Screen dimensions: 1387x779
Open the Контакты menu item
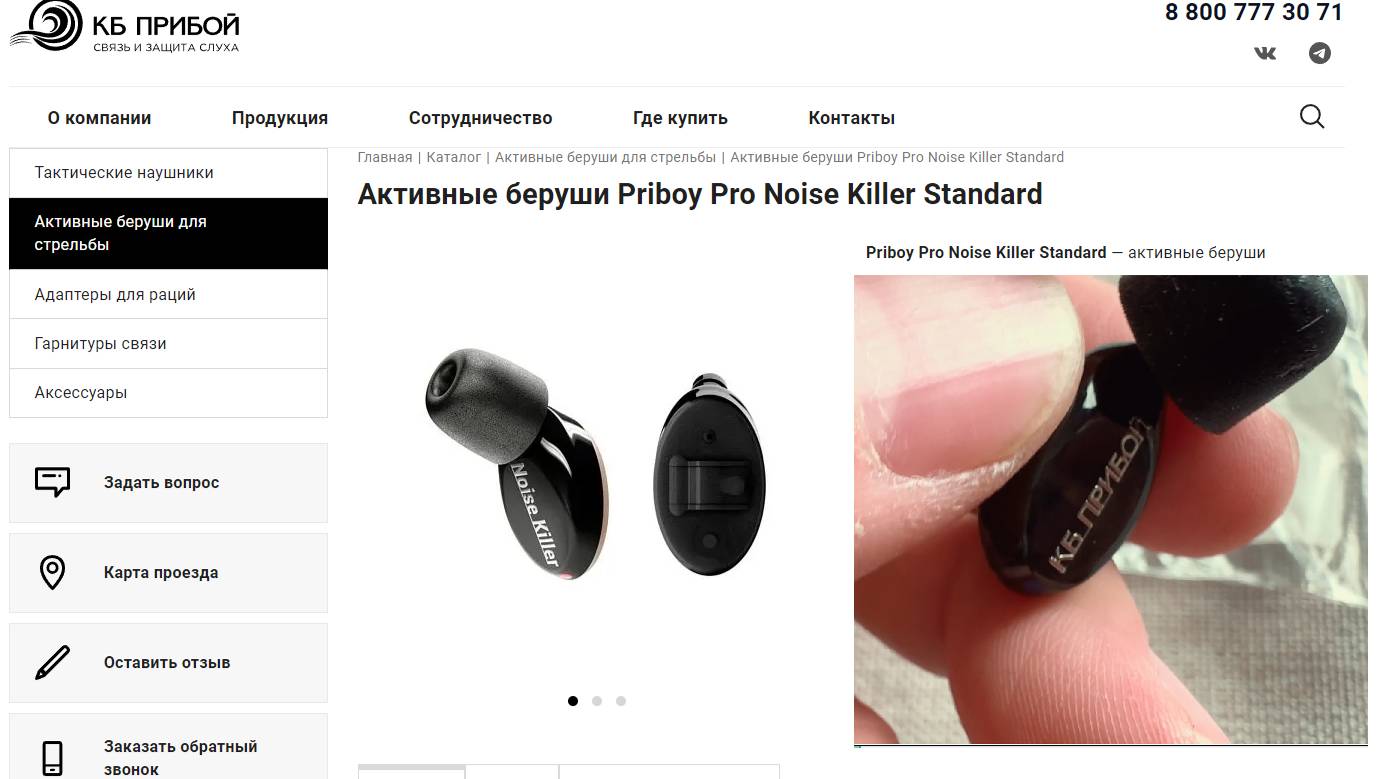[x=852, y=118]
